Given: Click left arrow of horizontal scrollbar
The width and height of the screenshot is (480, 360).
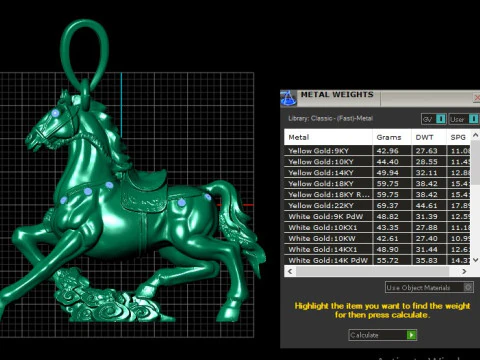Looking at the screenshot, I should (x=290, y=271).
